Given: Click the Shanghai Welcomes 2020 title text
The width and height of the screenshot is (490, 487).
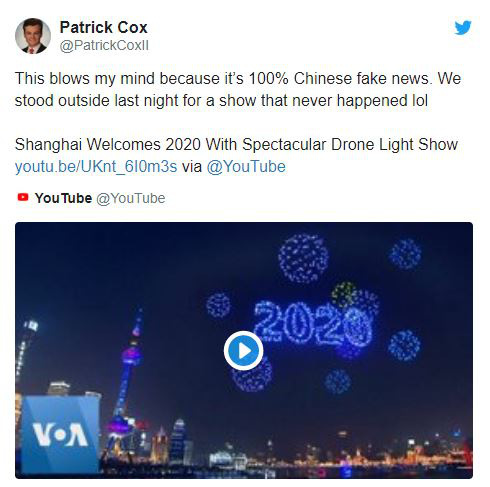Looking at the screenshot, I should pyautogui.click(x=236, y=144).
